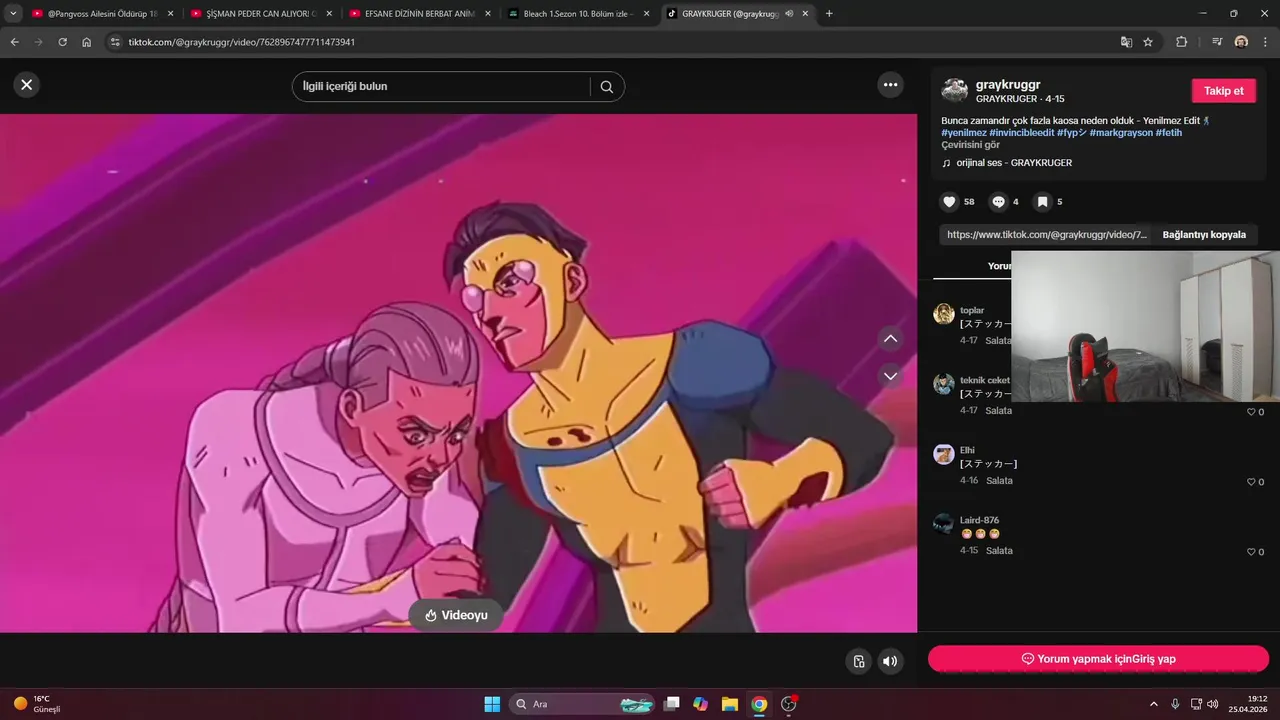The image size is (1280, 720).
Task: Open Laird-876 commenter avatar
Action: 944,523
